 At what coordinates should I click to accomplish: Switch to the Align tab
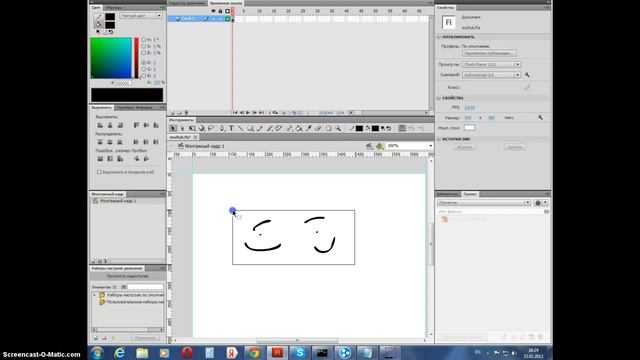[x=102, y=108]
